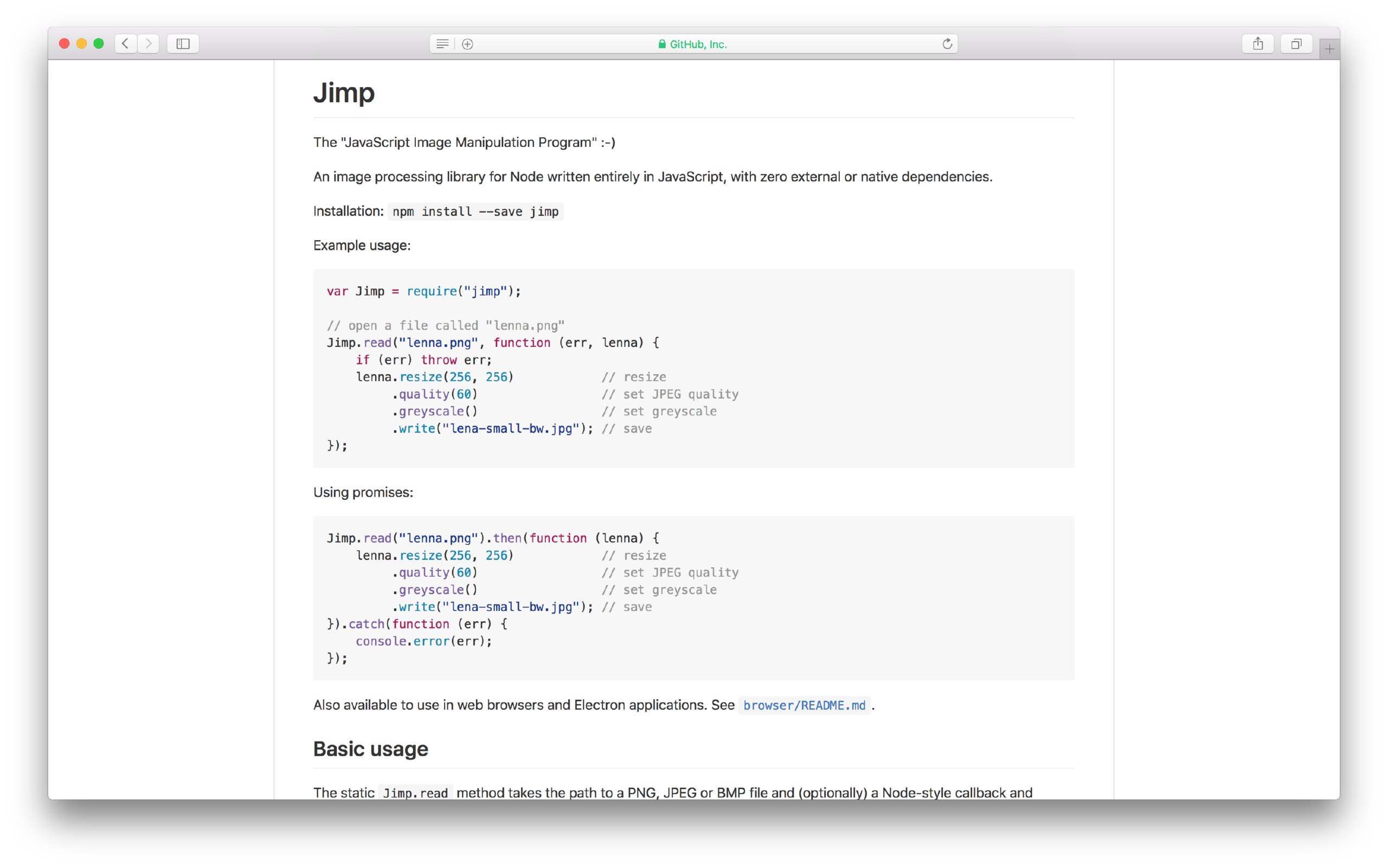Click console.error(err); code line
Viewport: 1388px width, 868px height.
(423, 641)
